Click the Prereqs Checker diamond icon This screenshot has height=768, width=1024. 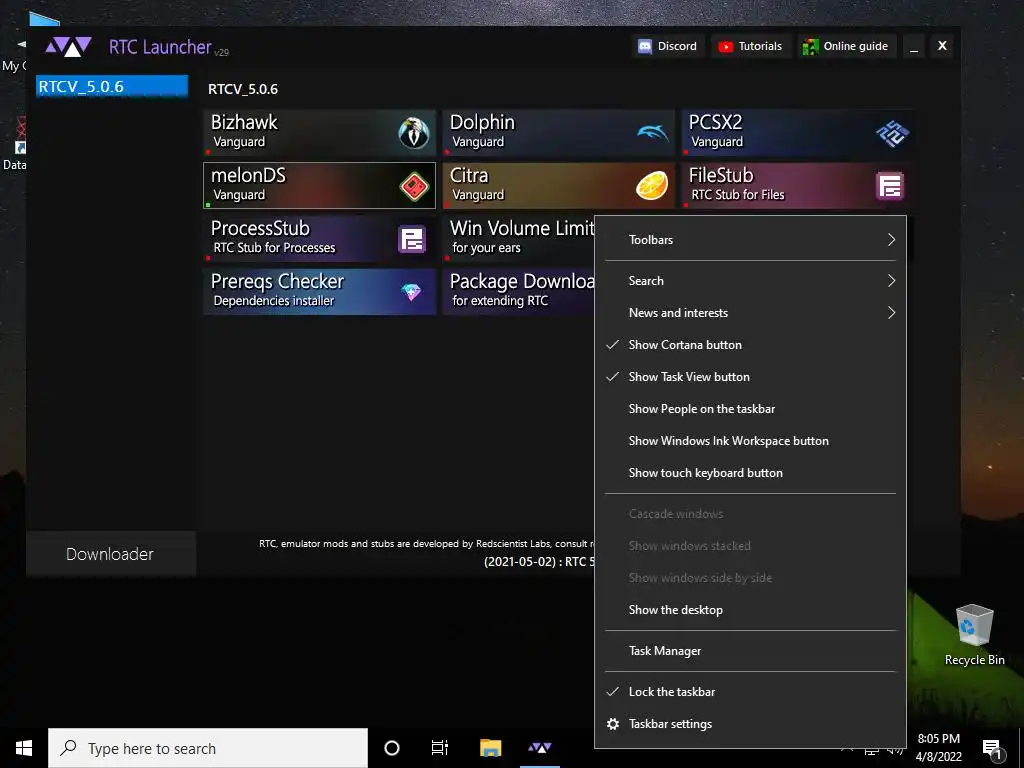pyautogui.click(x=411, y=292)
